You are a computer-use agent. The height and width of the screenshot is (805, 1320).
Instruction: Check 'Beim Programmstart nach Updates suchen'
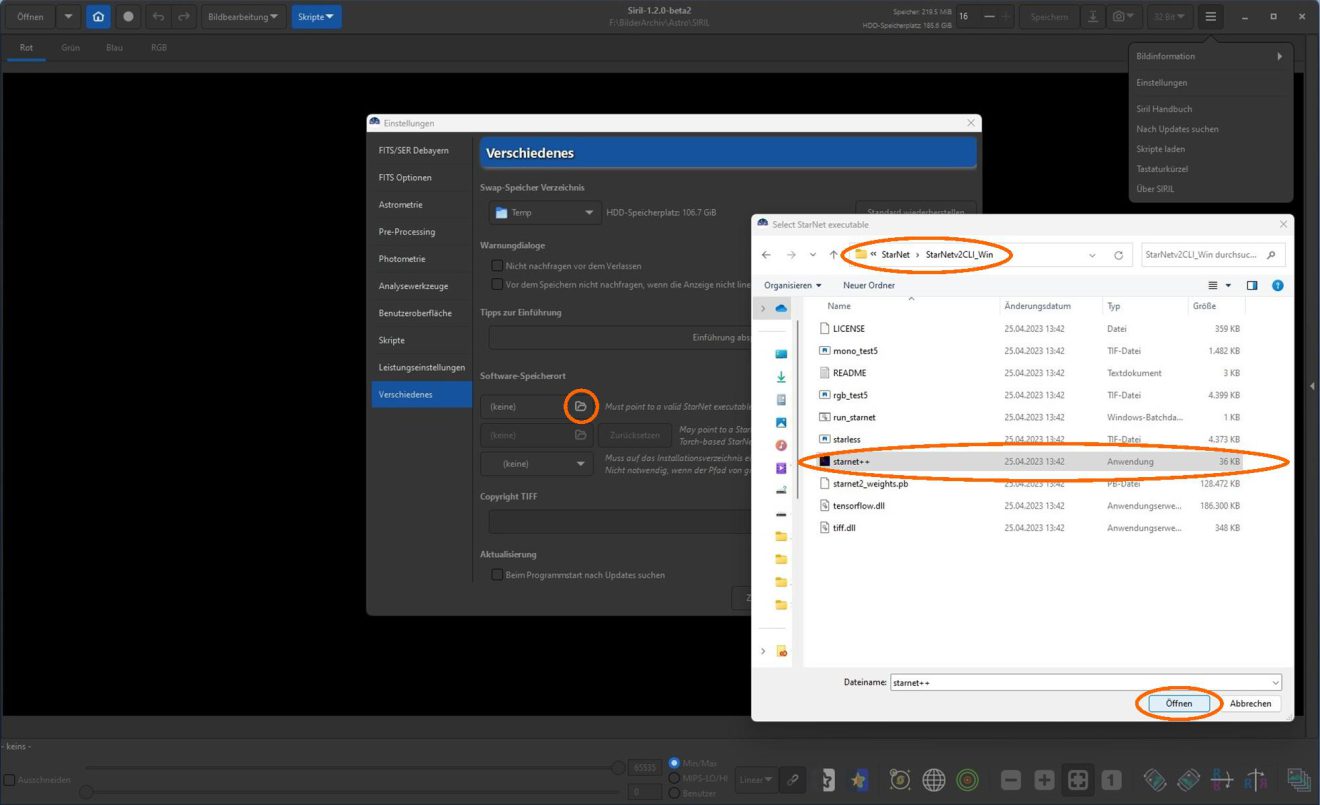(x=497, y=575)
